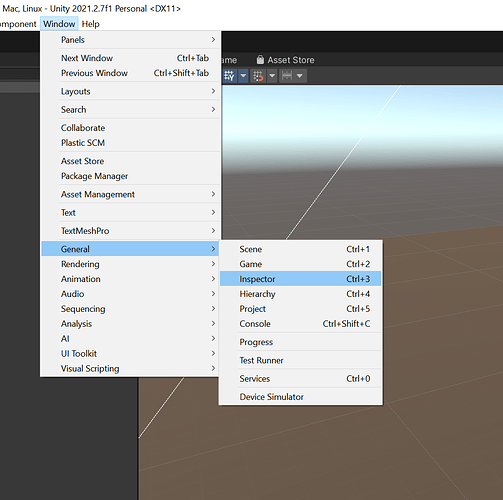This screenshot has width=503, height=500.
Task: Choose Next Window from the Window menu
Action: [x=130, y=58]
